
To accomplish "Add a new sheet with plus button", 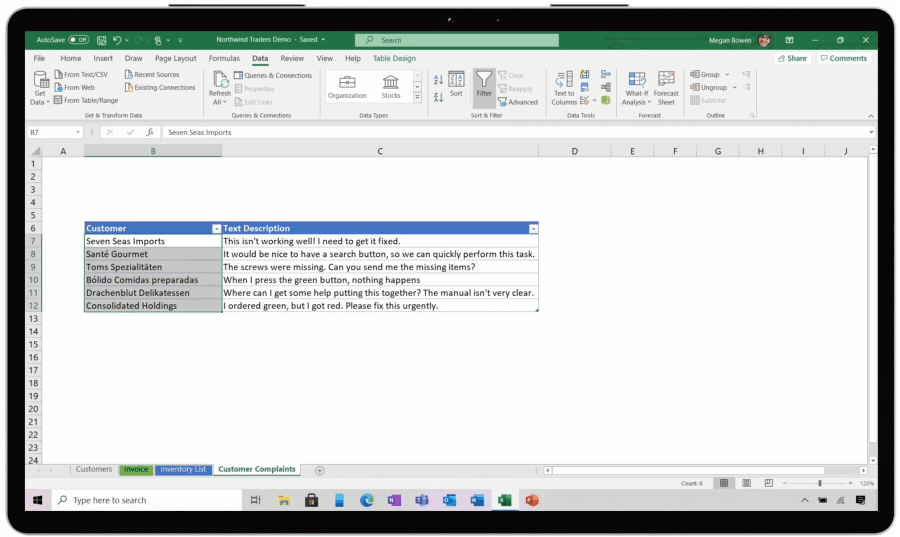I will point(320,470).
